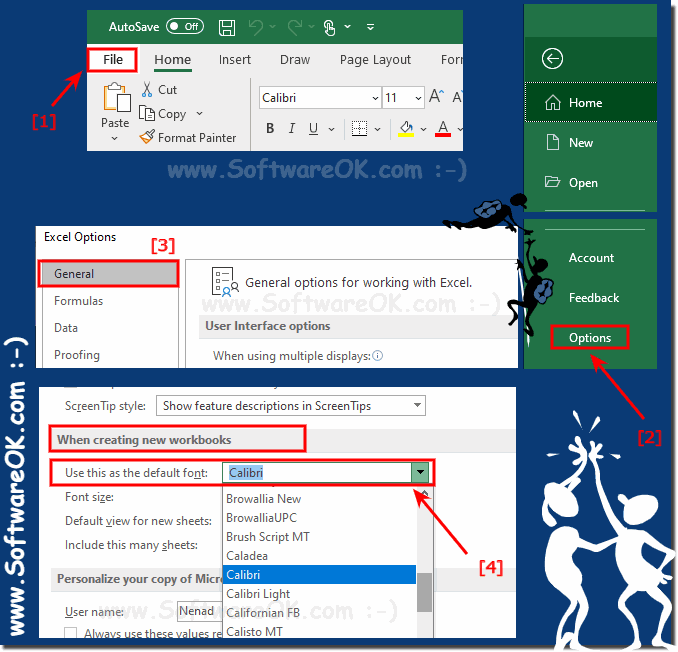Image resolution: width=678 pixels, height=652 pixels.
Task: Click the User name field
Action: pos(199,611)
